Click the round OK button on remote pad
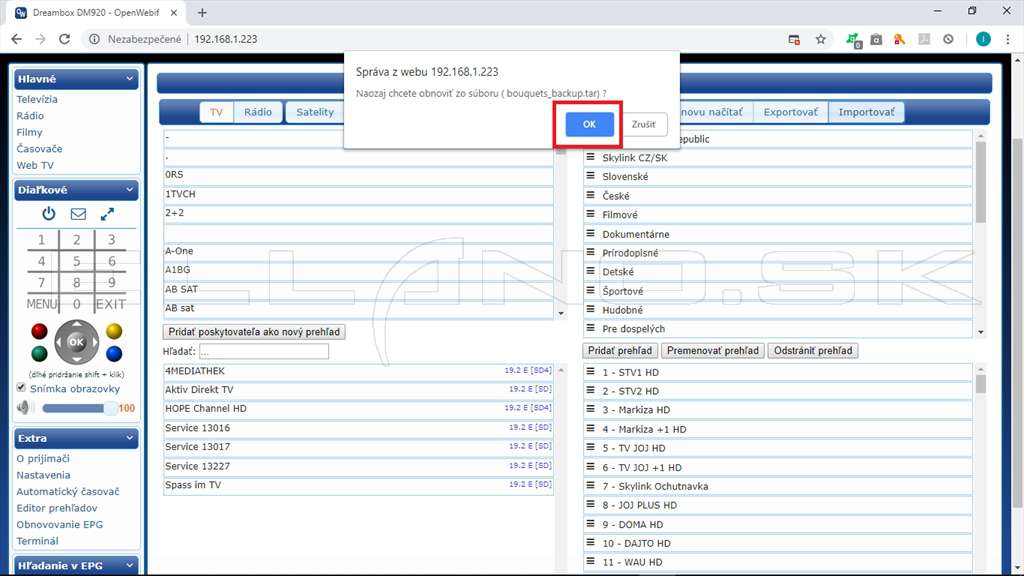The width and height of the screenshot is (1024, 576). [76, 342]
